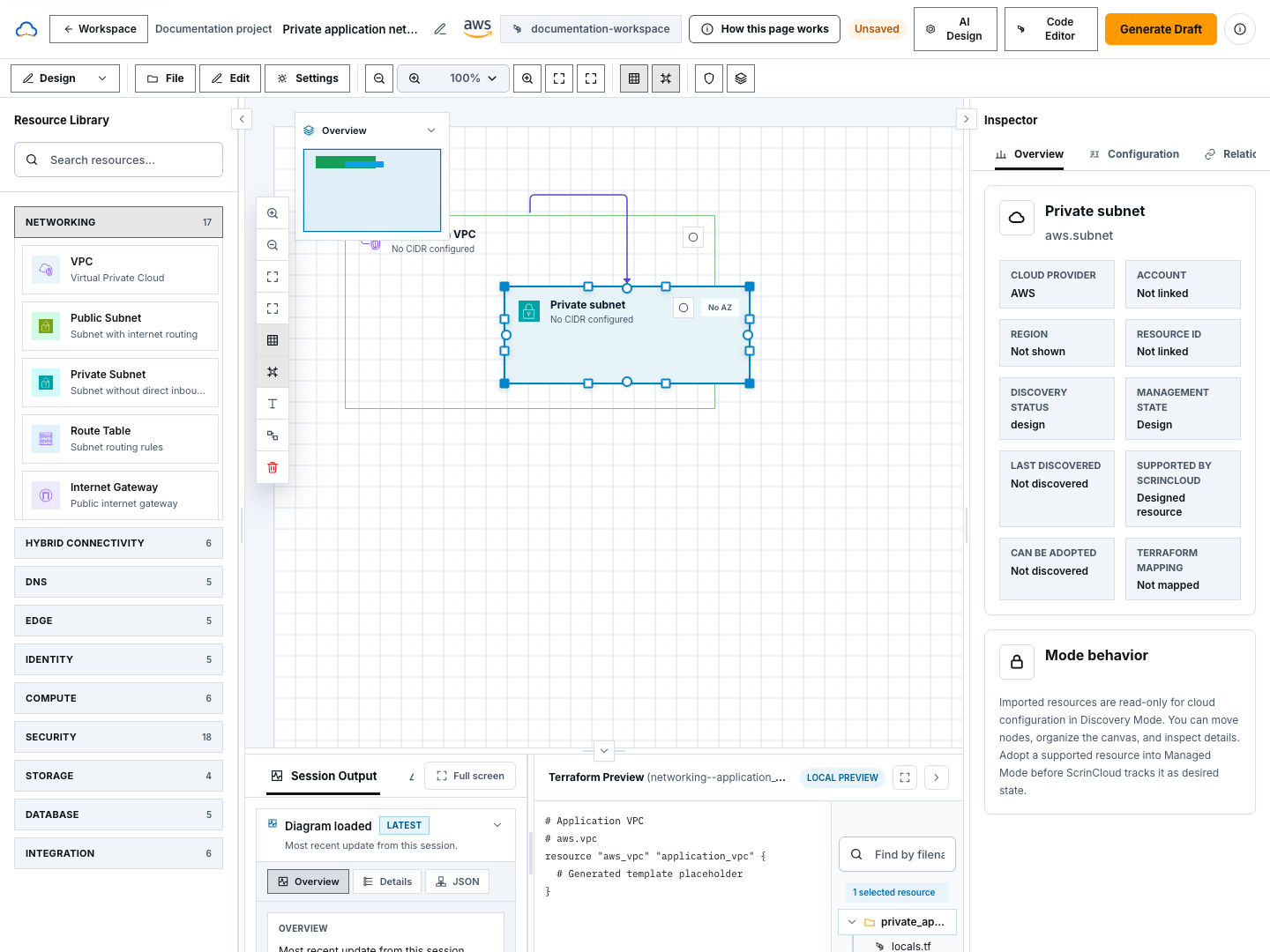Collapse the Diagram loaded entry chevron

497,825
